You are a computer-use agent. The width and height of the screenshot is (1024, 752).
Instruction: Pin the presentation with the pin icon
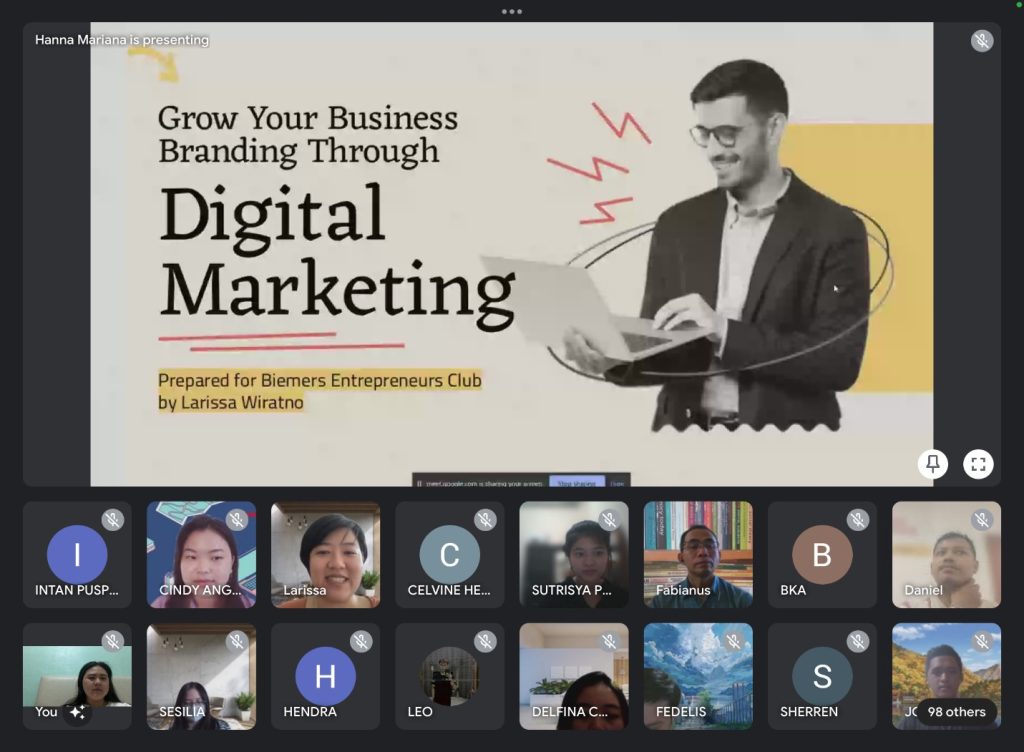pyautogui.click(x=933, y=464)
